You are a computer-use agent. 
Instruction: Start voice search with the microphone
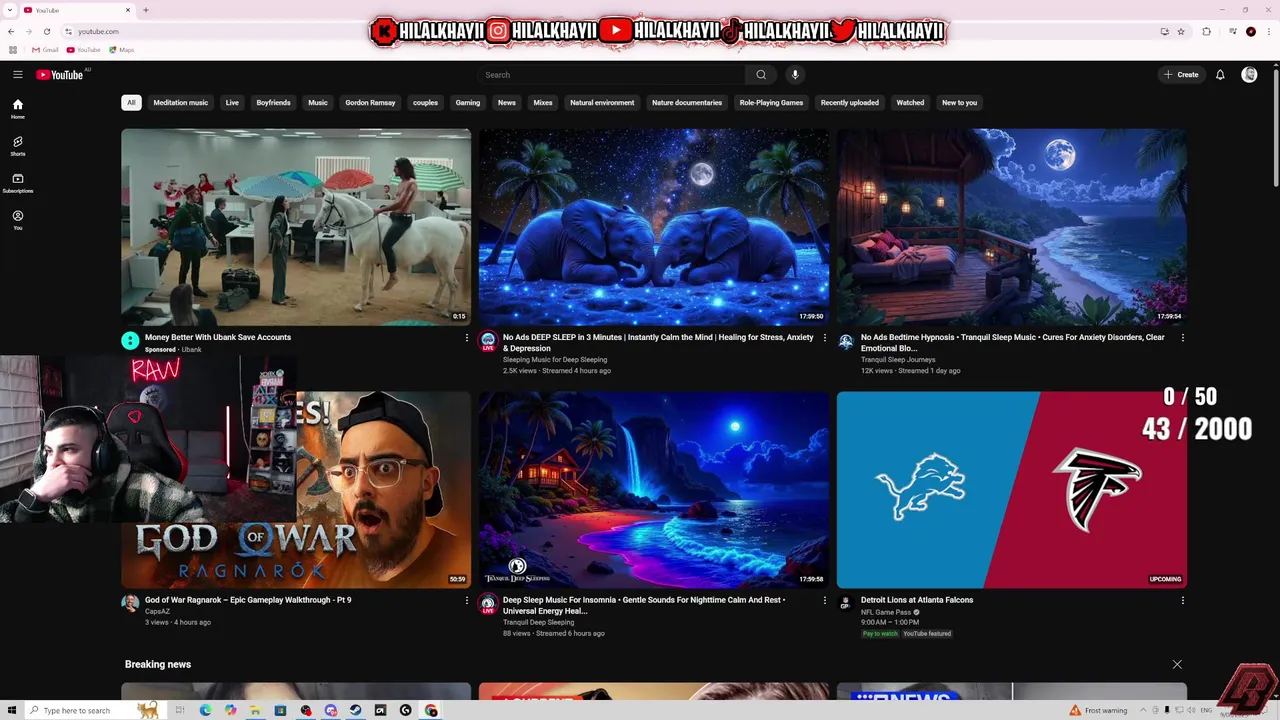coord(795,75)
